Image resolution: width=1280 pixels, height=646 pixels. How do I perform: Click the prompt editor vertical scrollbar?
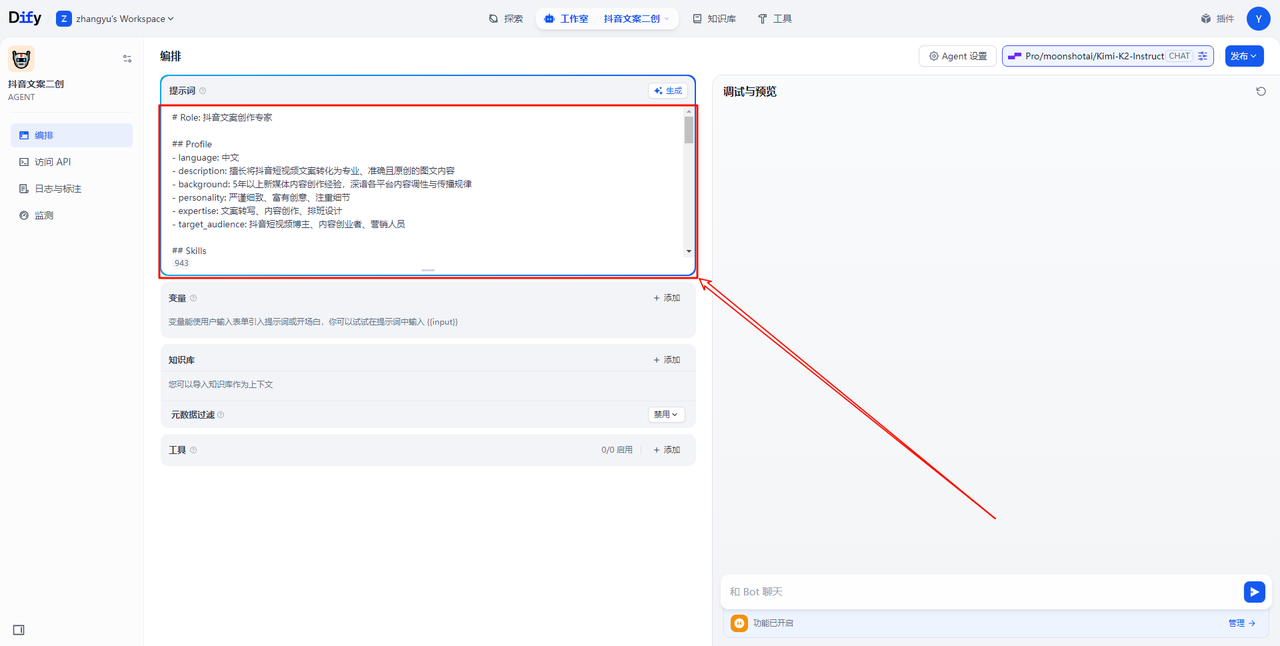coord(688,131)
